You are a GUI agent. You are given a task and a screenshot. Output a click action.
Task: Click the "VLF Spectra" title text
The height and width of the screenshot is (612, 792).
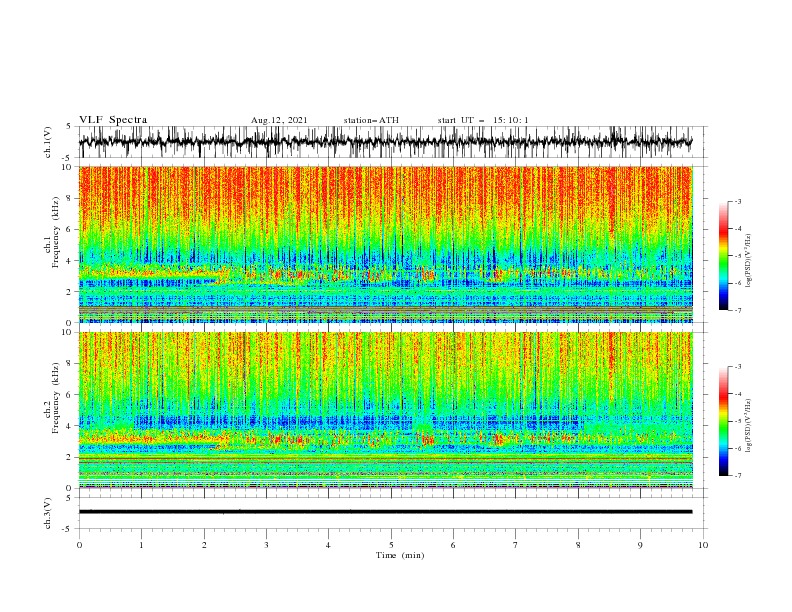point(113,120)
